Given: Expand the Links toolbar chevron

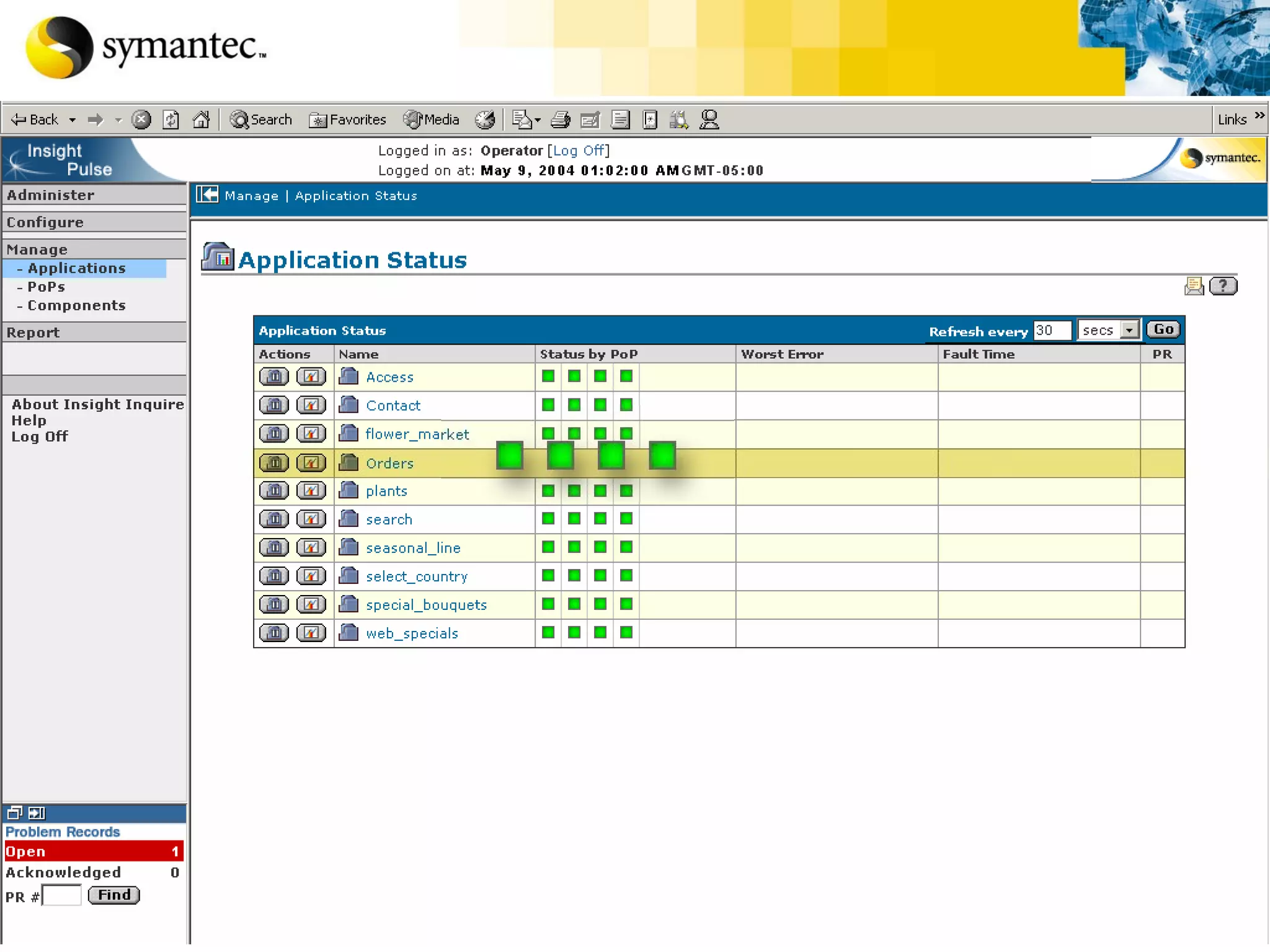Looking at the screenshot, I should (1259, 116).
